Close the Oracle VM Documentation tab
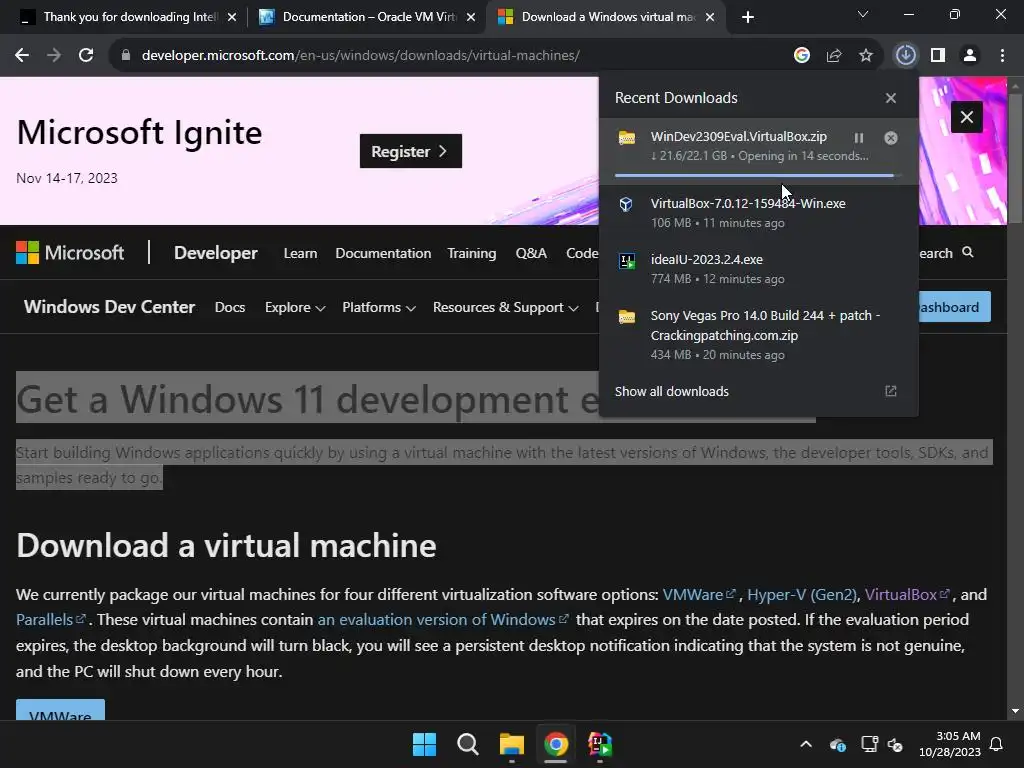 pos(471,17)
